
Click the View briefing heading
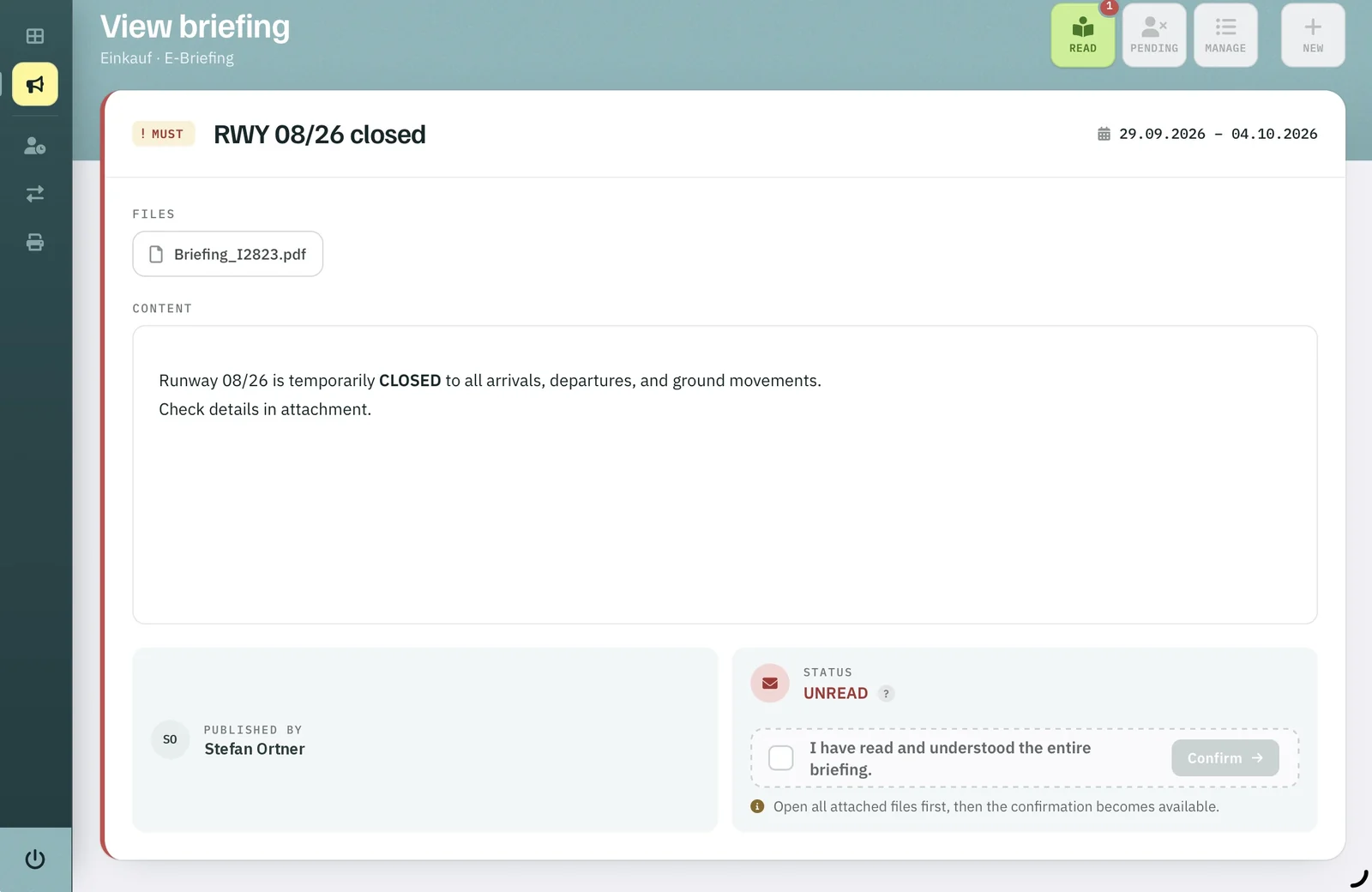pyautogui.click(x=196, y=27)
